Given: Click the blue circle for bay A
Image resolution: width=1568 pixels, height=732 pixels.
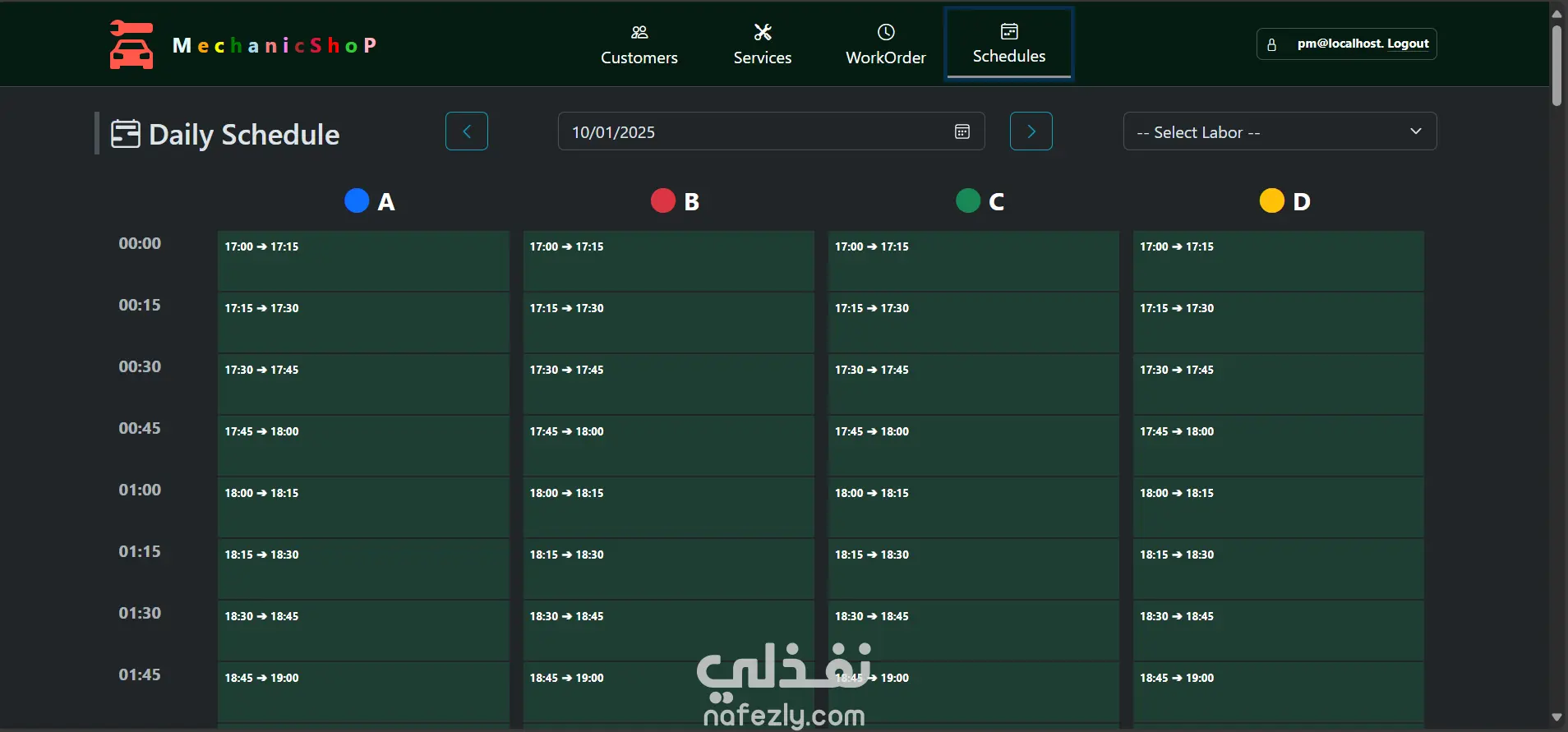Looking at the screenshot, I should [357, 200].
